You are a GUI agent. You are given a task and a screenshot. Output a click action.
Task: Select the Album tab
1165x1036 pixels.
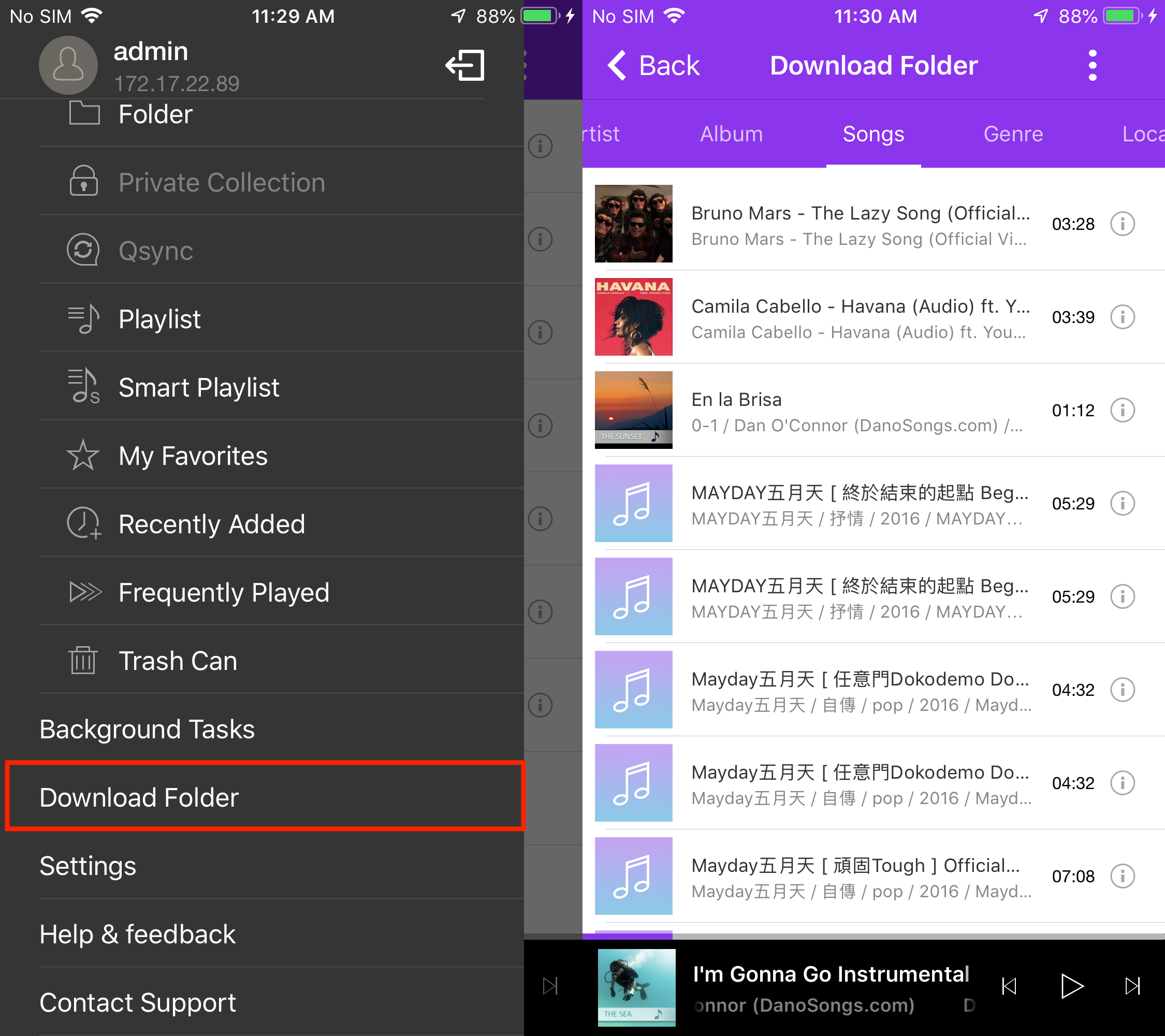(731, 134)
